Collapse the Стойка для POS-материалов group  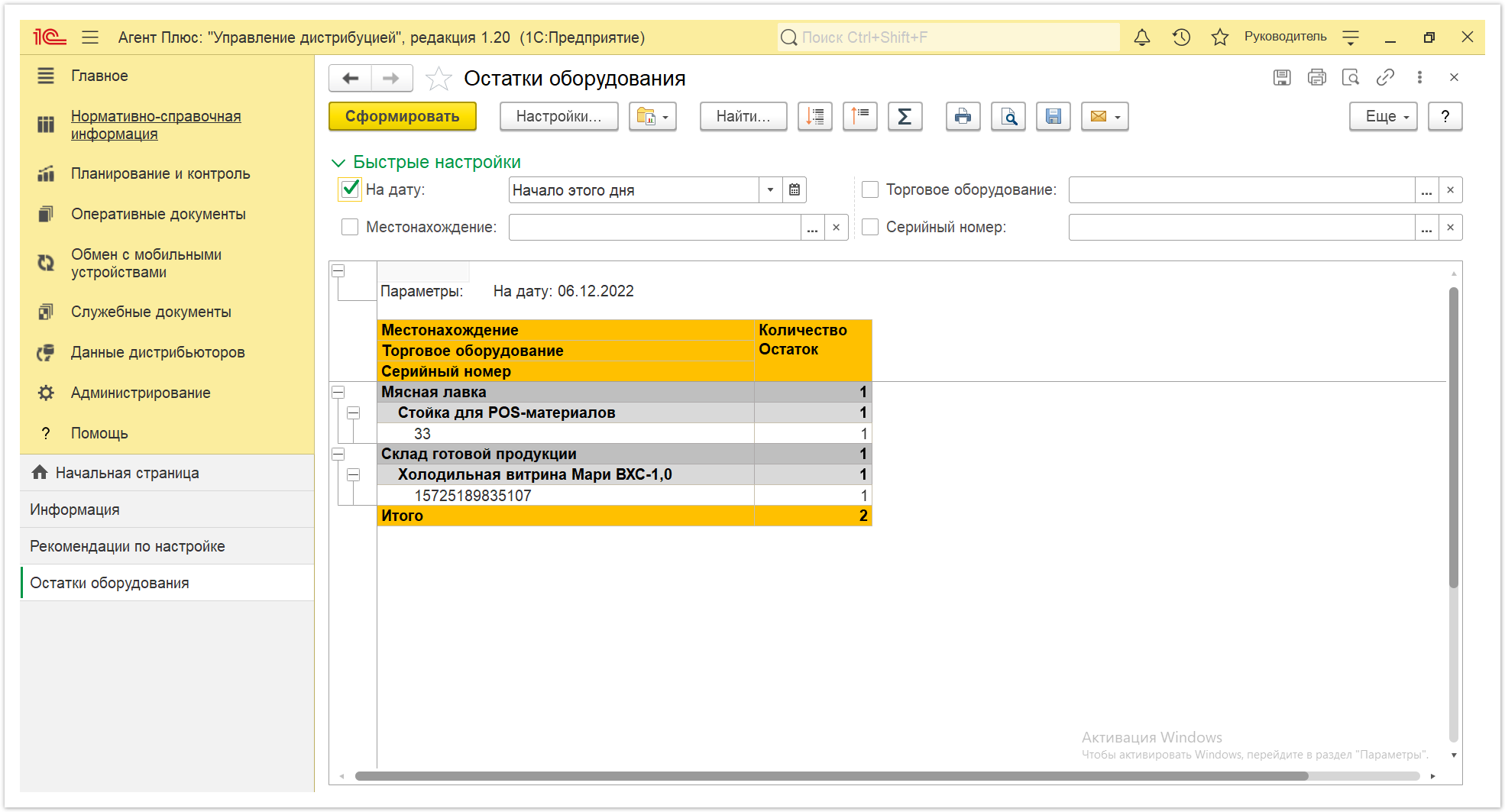click(x=354, y=412)
